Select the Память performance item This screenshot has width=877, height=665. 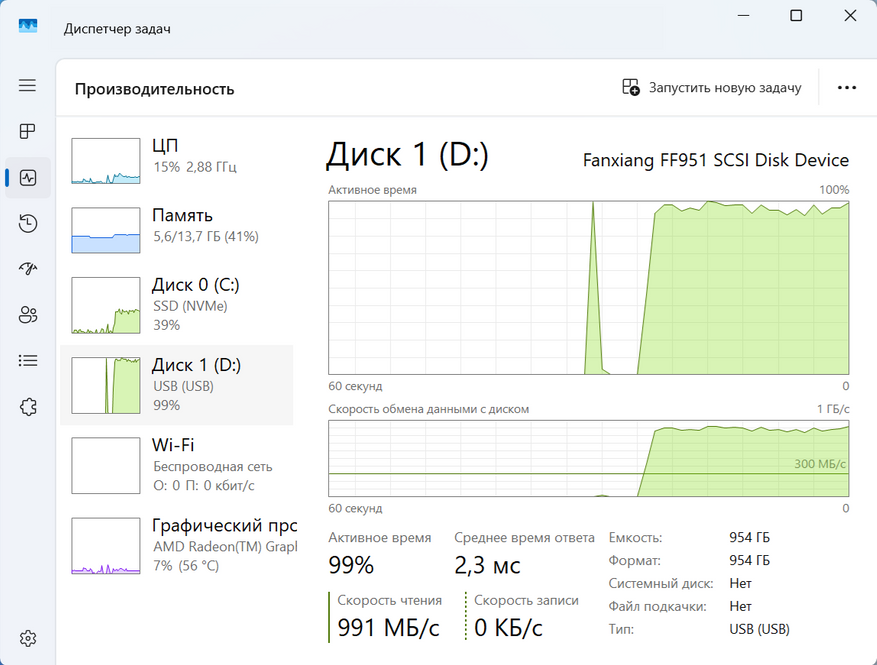(x=176, y=230)
